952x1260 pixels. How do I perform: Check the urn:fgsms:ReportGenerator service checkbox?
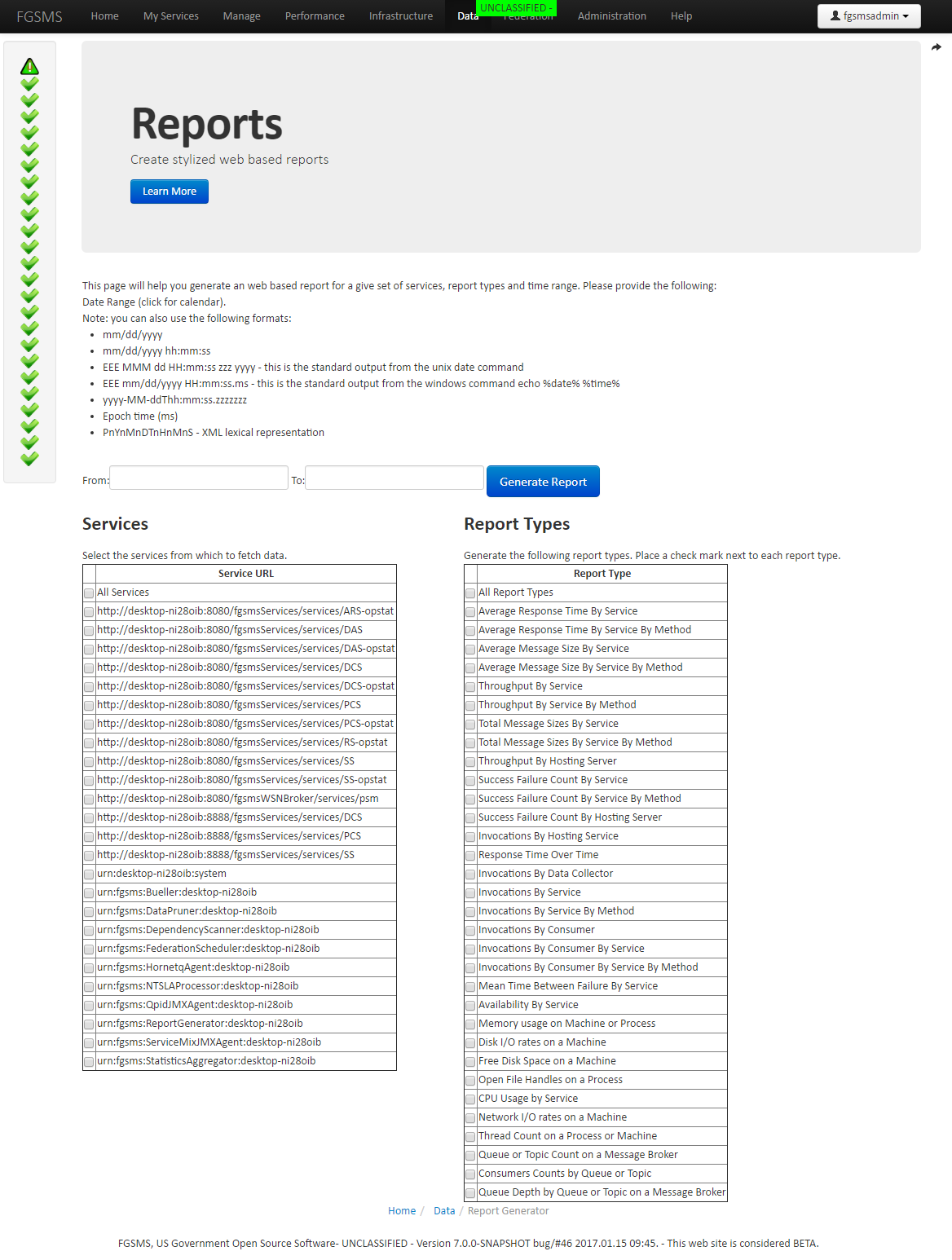(89, 1024)
